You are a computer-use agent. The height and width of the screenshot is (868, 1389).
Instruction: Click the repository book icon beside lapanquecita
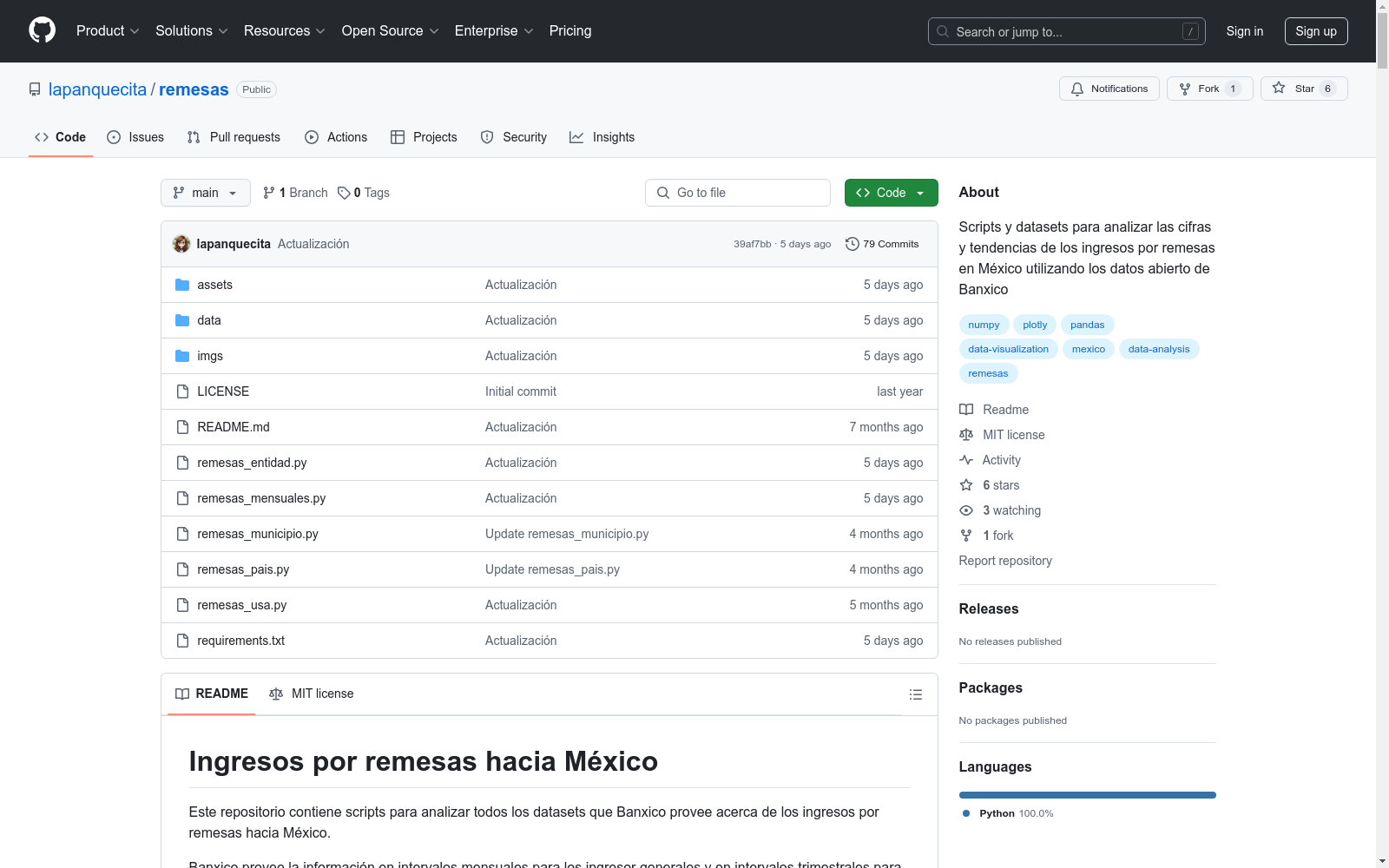[35, 89]
